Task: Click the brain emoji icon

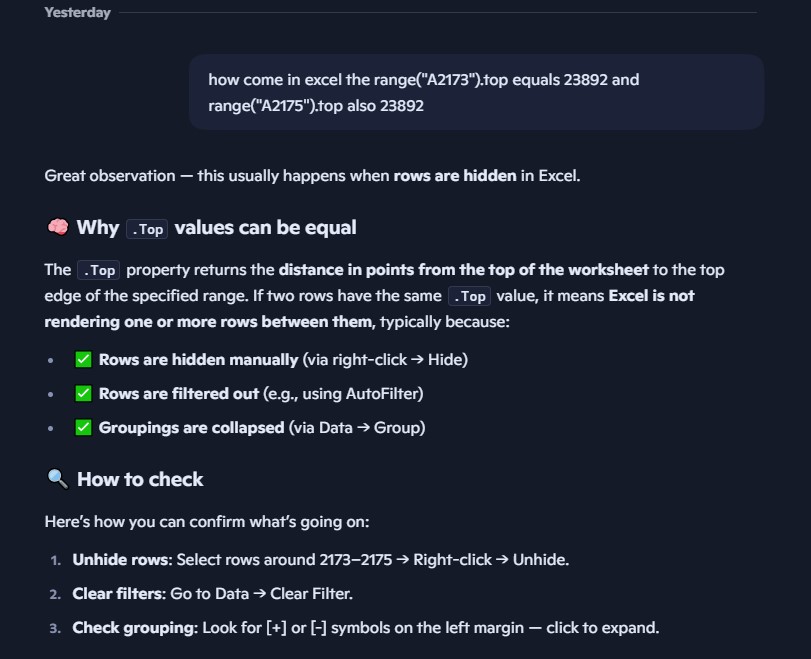Action: pos(57,228)
